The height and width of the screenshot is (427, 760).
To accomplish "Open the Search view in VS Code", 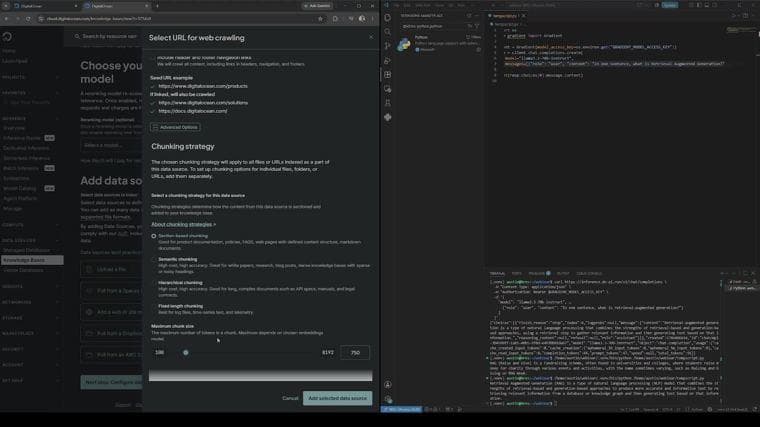I will point(388,32).
